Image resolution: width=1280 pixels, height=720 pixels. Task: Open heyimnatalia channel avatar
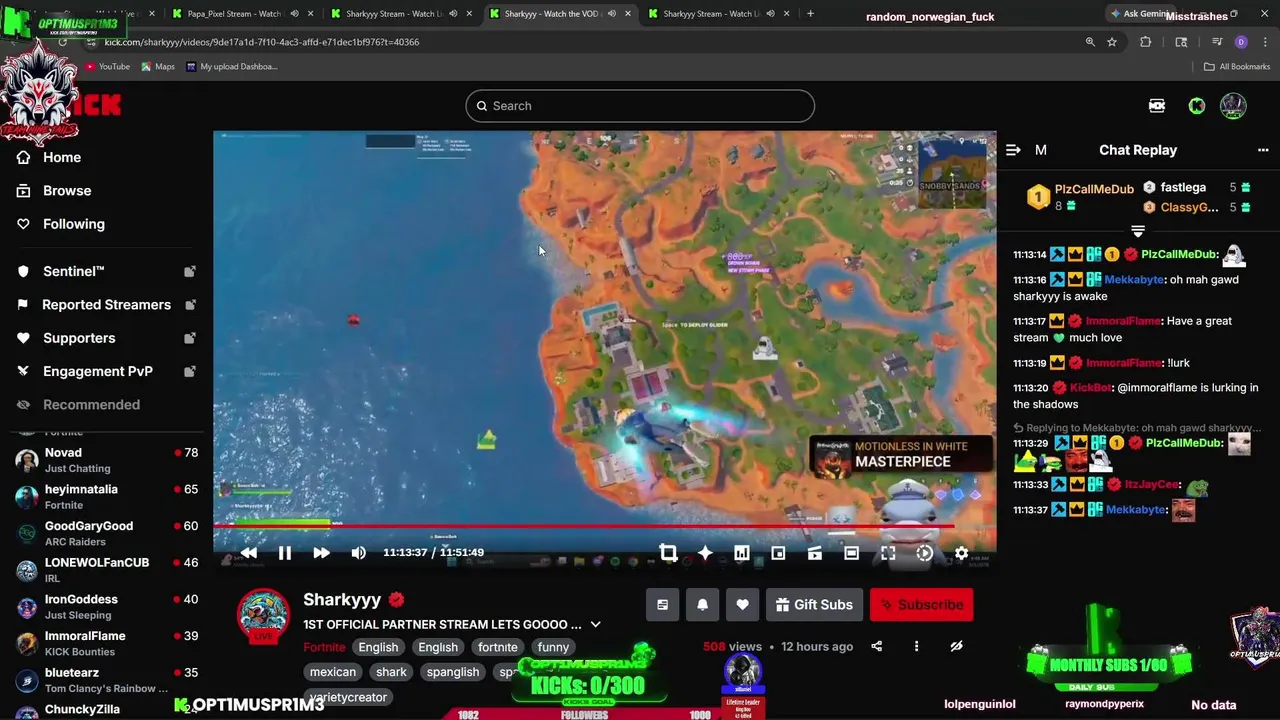[x=27, y=497]
